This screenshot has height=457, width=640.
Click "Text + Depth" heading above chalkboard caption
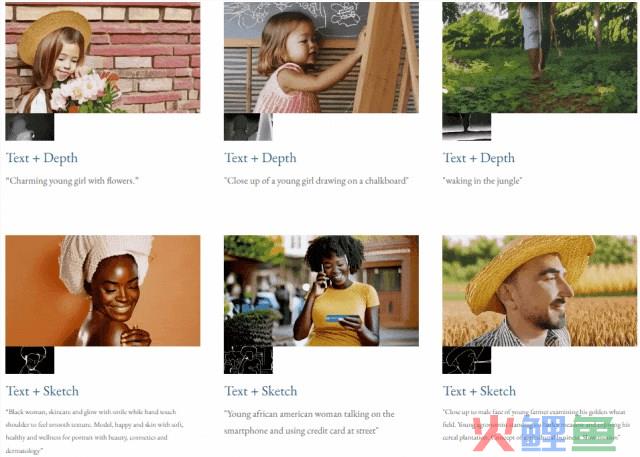[260, 158]
